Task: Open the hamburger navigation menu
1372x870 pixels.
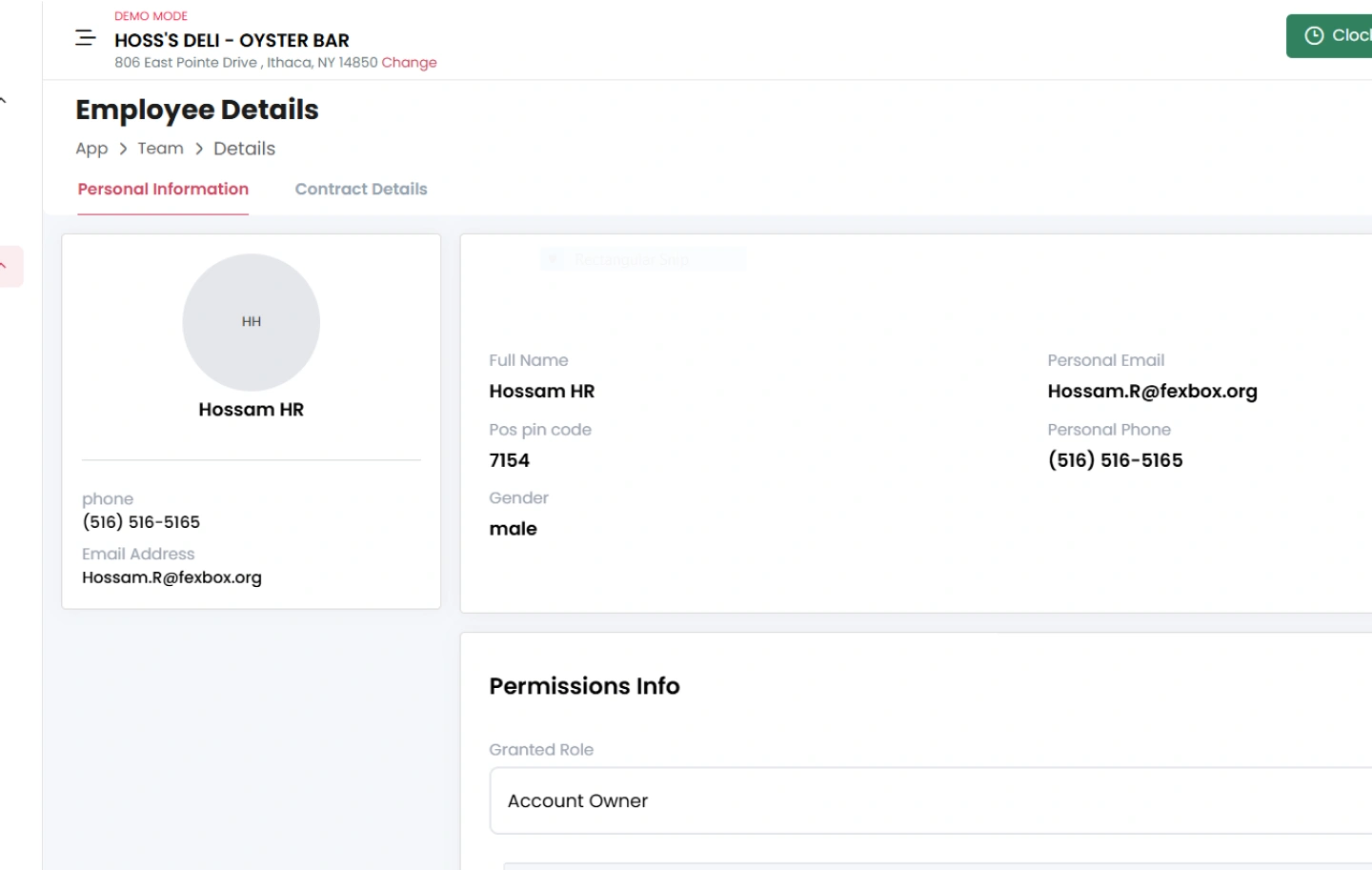Action: (86, 38)
